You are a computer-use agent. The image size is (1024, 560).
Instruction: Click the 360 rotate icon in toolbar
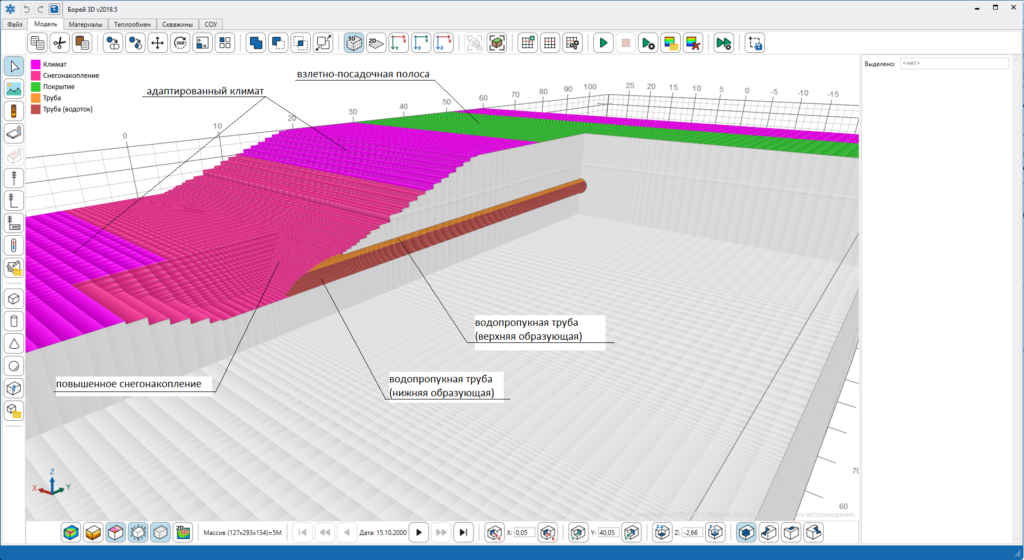pyautogui.click(x=180, y=43)
